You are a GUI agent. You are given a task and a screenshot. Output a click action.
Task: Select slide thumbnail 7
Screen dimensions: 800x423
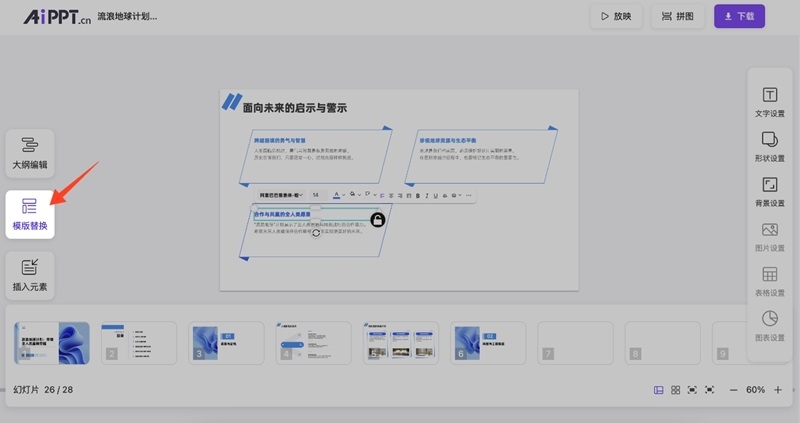click(x=575, y=343)
